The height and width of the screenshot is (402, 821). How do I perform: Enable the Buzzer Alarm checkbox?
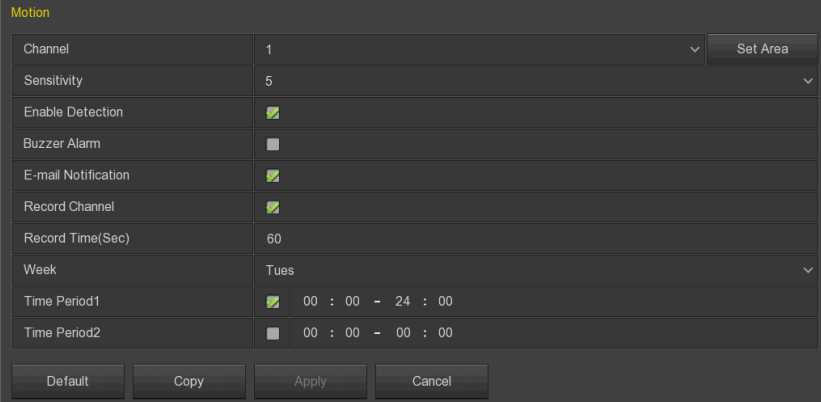[x=273, y=144]
